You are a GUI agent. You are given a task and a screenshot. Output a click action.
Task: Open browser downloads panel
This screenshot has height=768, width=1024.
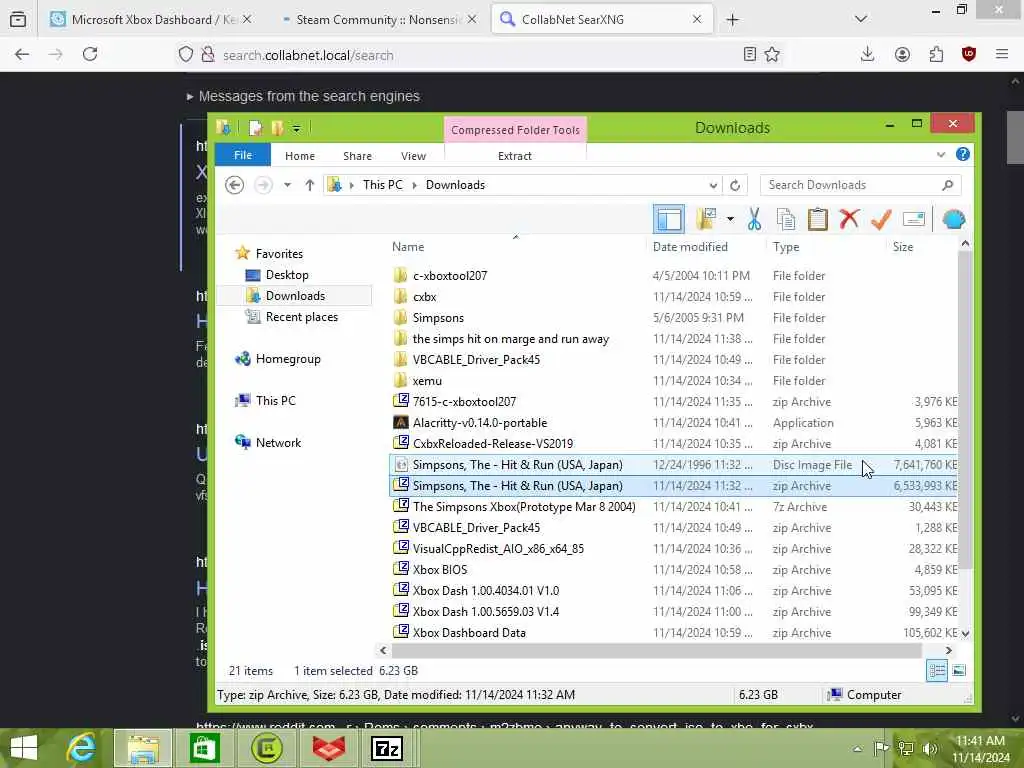867,55
